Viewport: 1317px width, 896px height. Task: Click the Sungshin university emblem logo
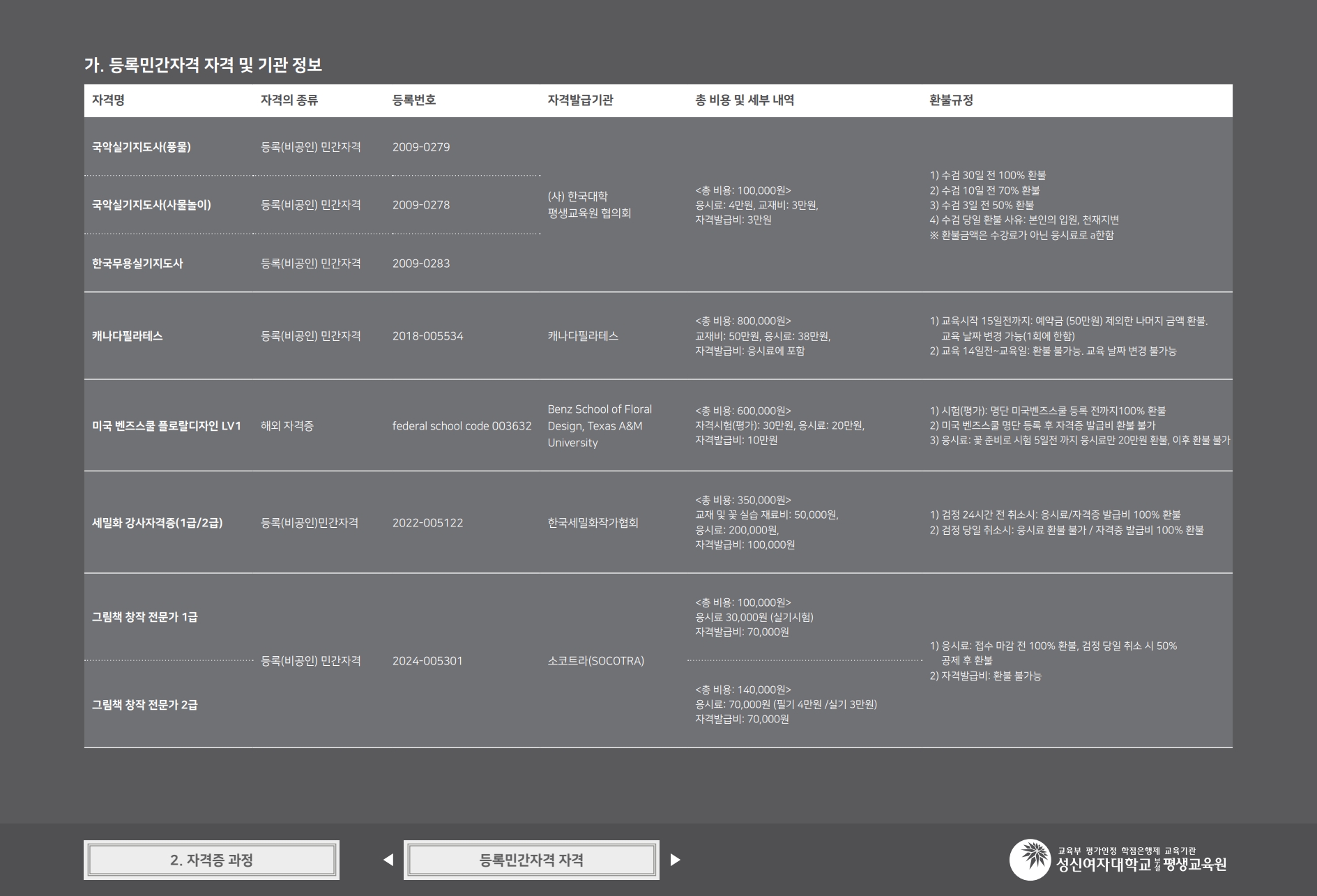tap(1030, 860)
